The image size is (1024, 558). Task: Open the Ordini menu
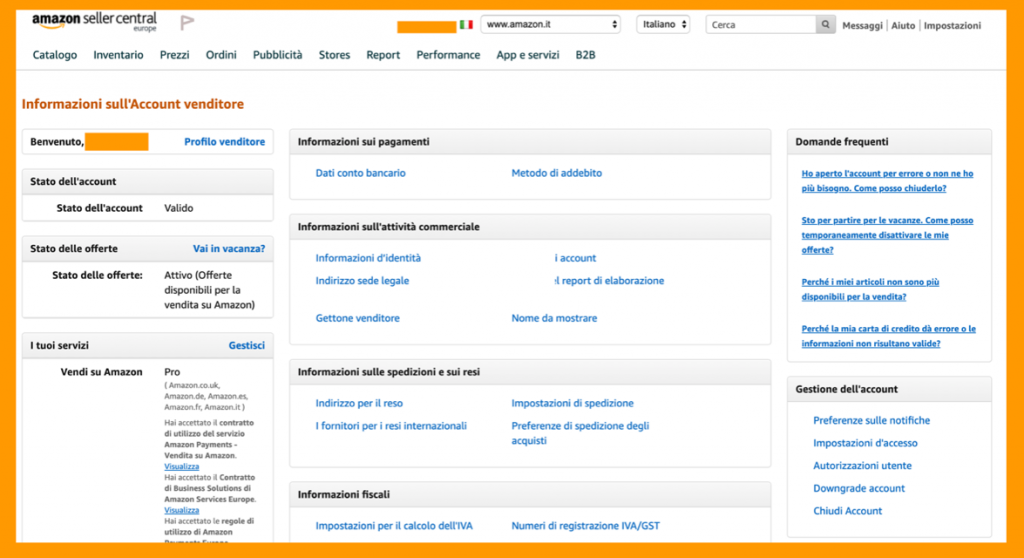point(221,55)
